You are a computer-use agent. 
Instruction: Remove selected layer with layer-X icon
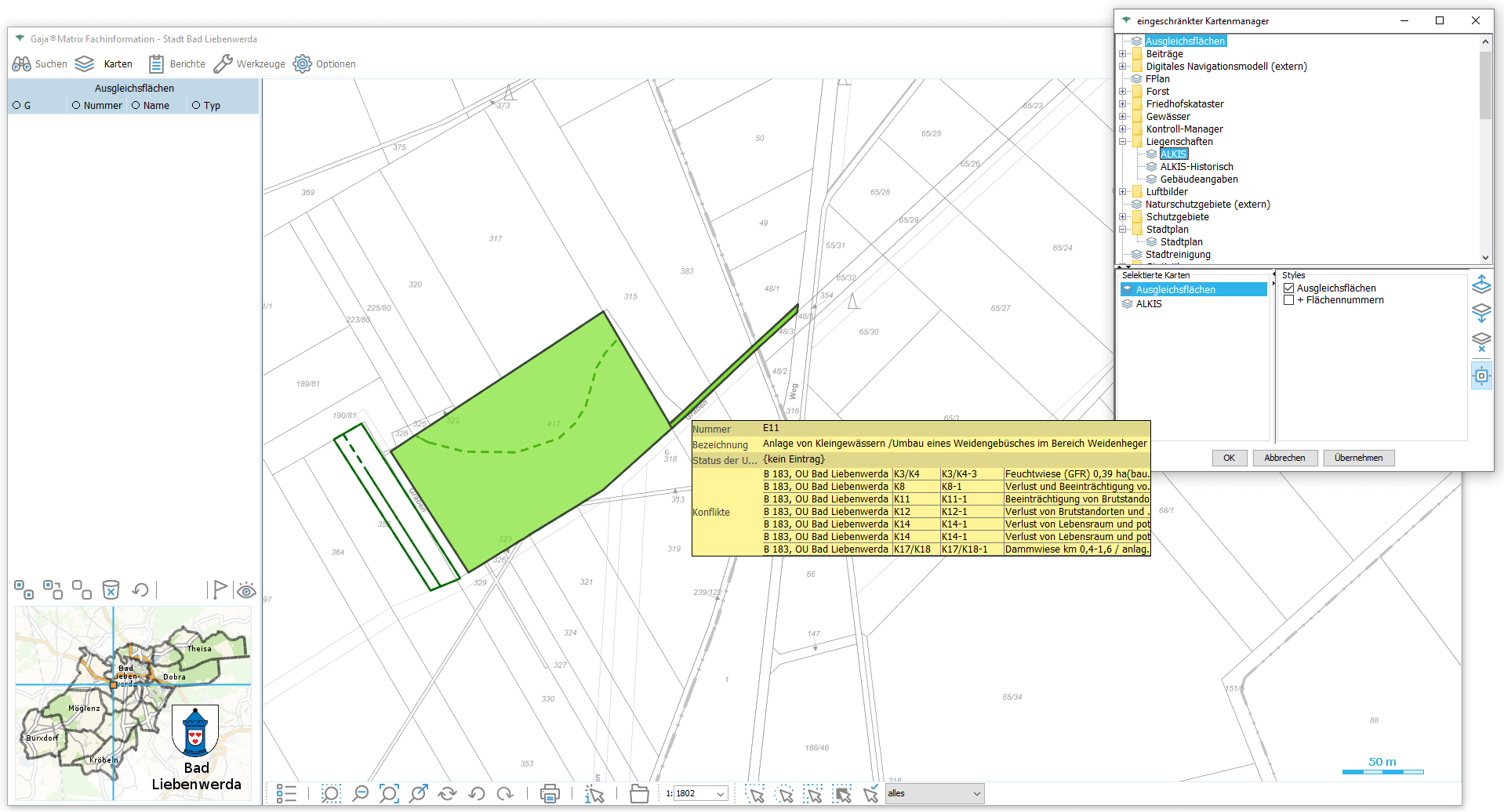[x=1480, y=342]
